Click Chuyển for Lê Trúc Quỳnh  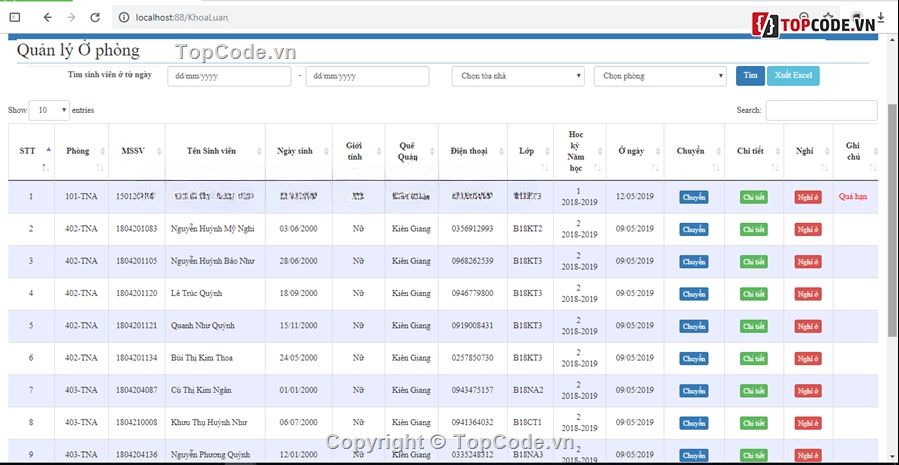694,294
